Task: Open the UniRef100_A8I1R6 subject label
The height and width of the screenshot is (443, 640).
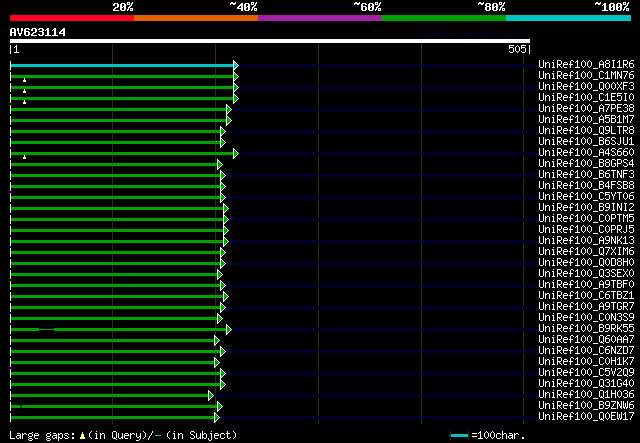Action: (x=586, y=65)
